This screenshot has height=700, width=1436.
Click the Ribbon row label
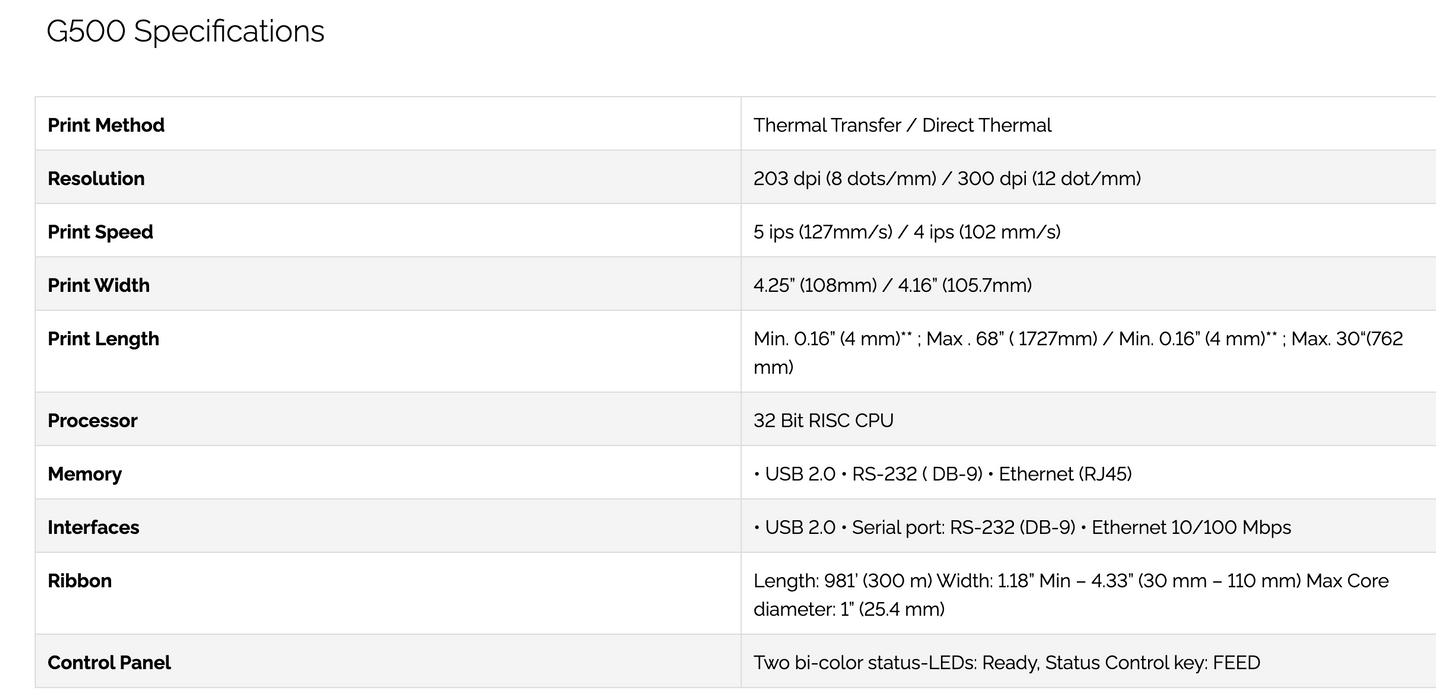tap(79, 581)
